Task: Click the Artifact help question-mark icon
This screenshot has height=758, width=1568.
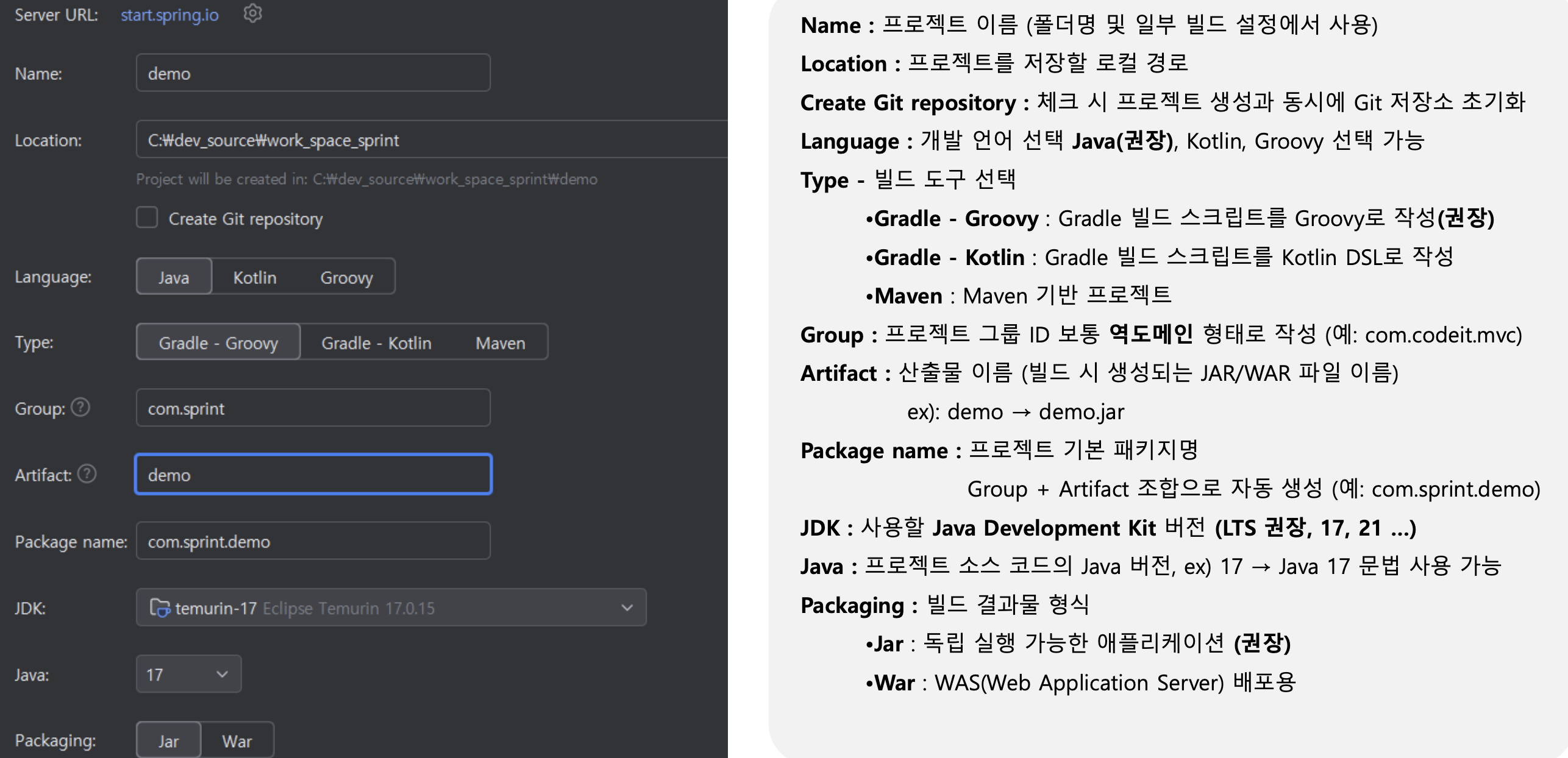Action: (87, 473)
